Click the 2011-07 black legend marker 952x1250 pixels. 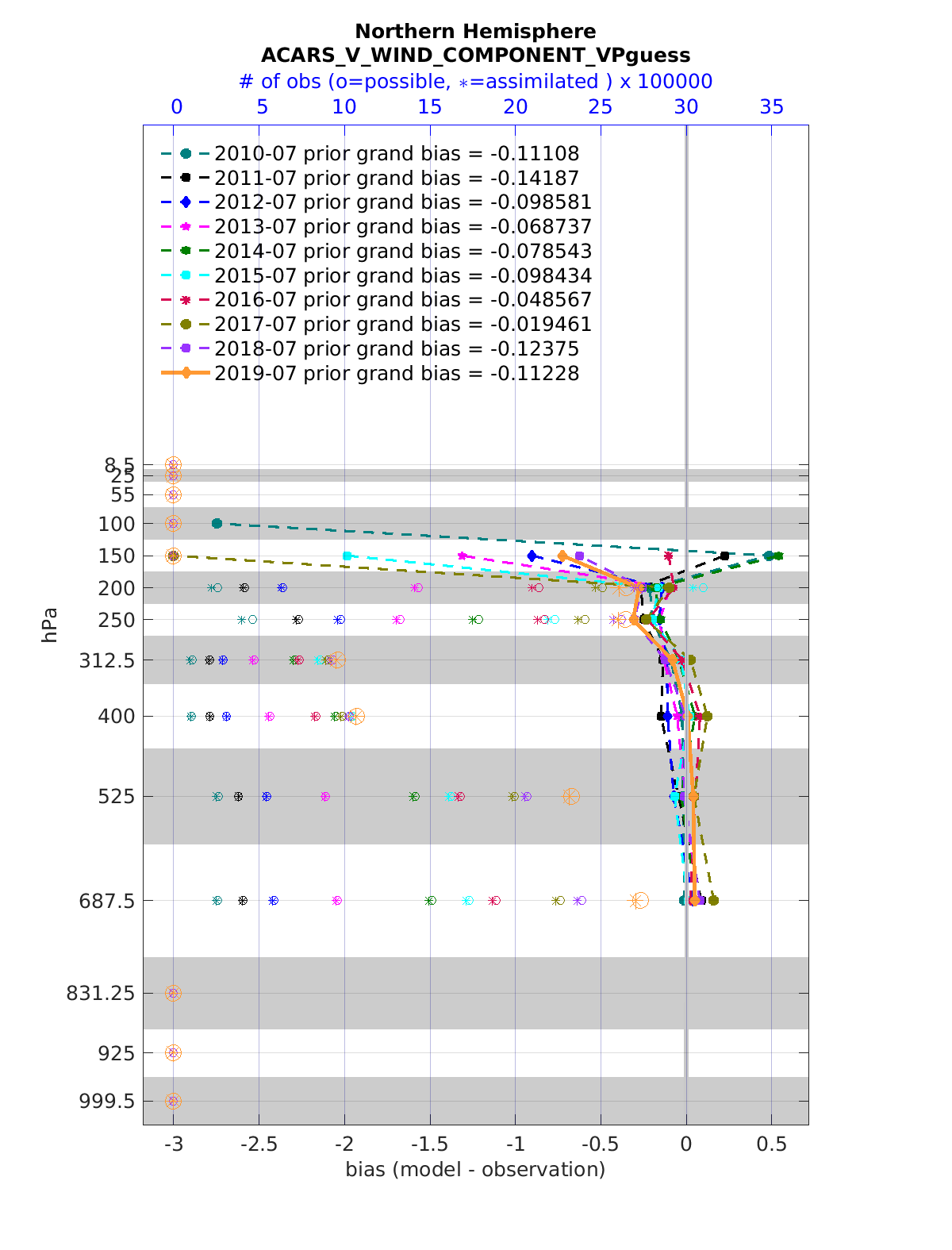pos(186,178)
